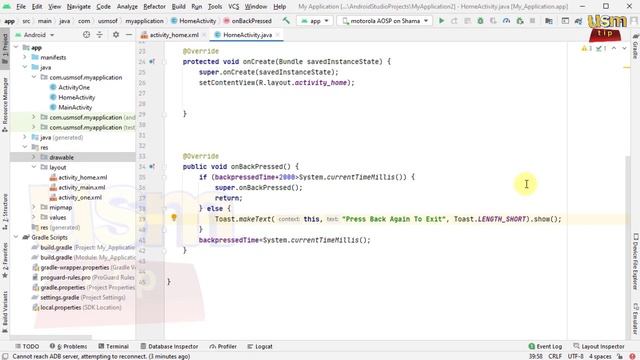Collapse the layout folder arrow

(34, 167)
